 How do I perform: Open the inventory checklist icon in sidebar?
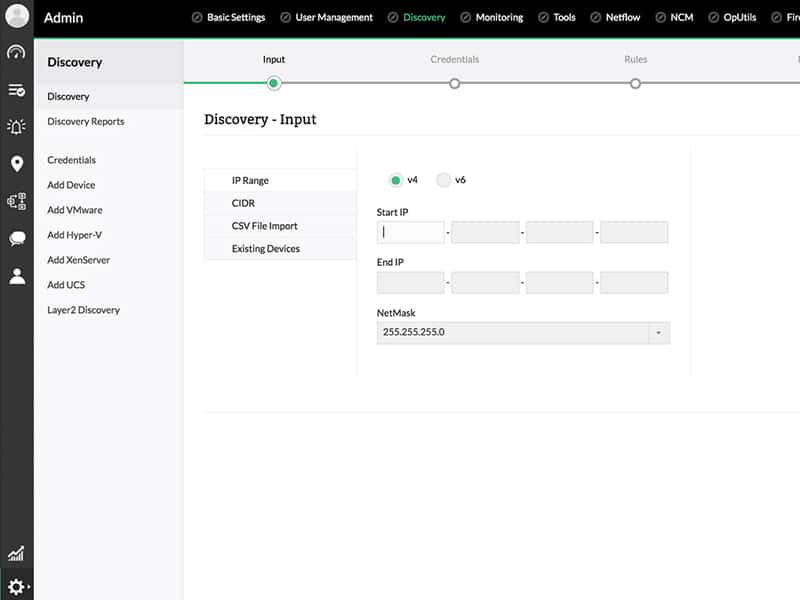tap(16, 90)
